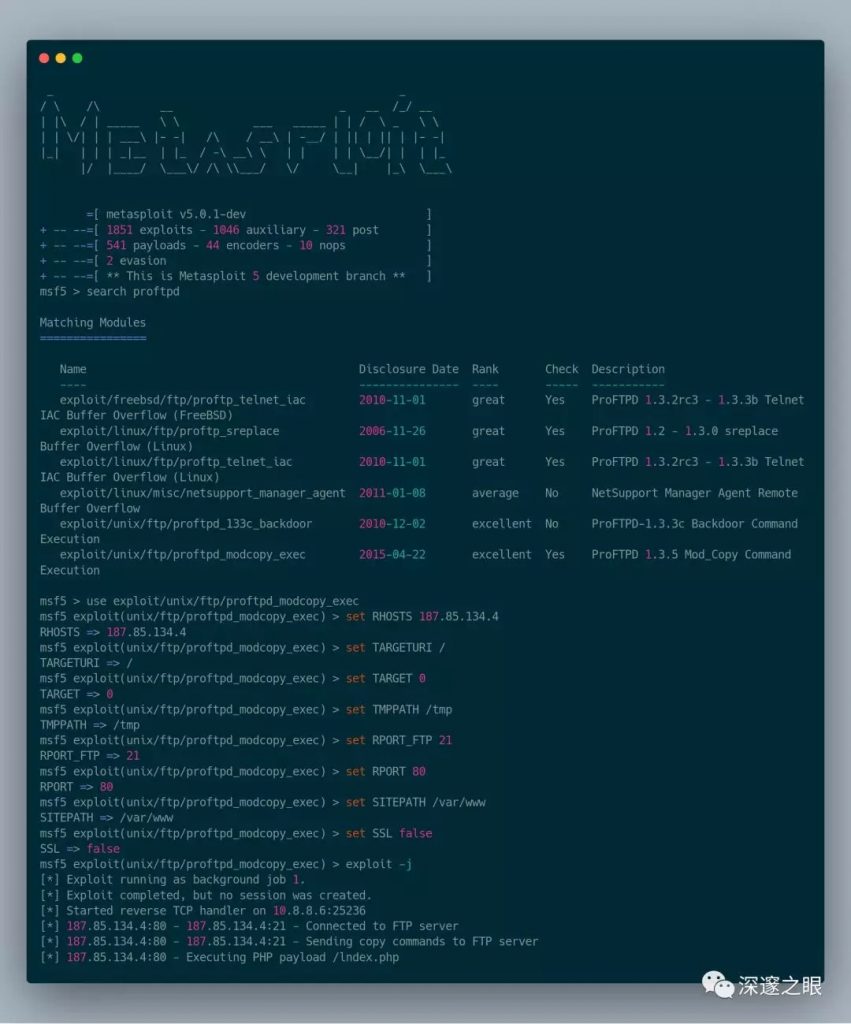
Task: Click the 'exploit -j' command
Action: [x=379, y=864]
